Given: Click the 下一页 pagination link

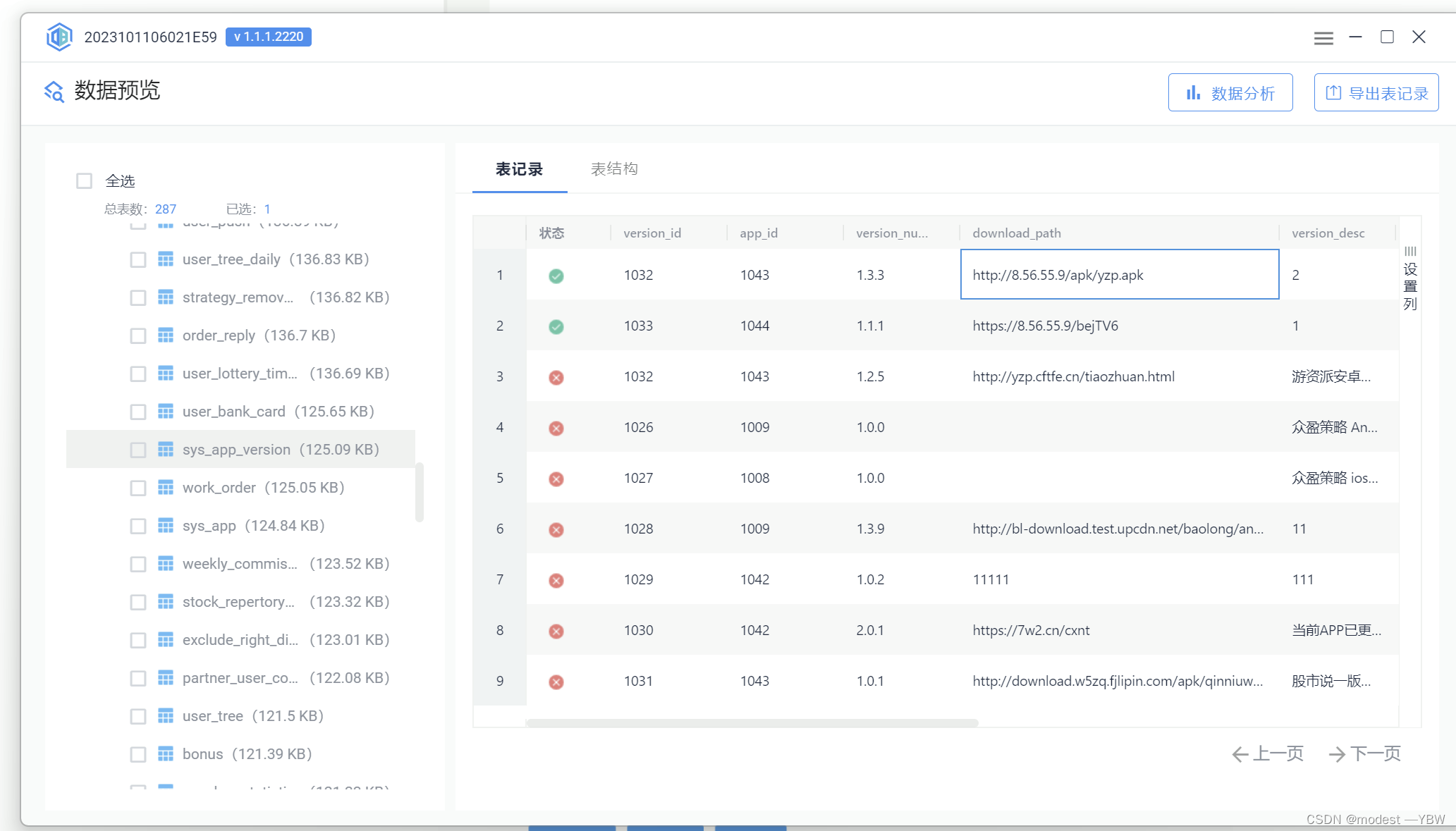Looking at the screenshot, I should 1364,753.
